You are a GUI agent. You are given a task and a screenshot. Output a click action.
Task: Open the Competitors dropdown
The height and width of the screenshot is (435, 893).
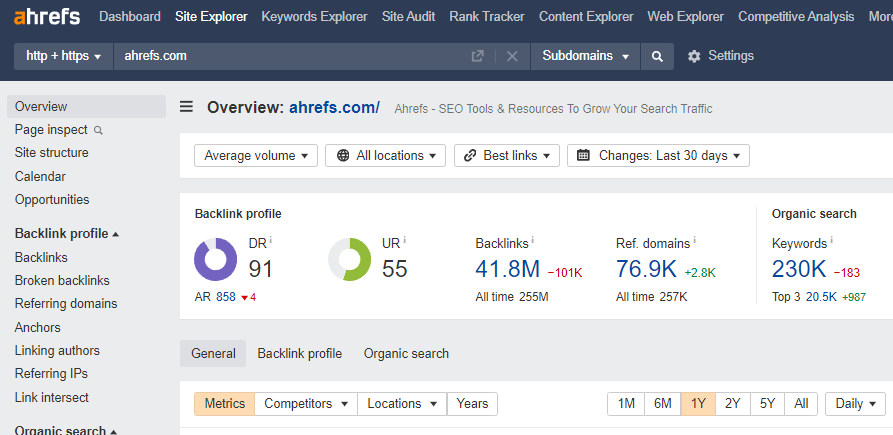point(306,404)
